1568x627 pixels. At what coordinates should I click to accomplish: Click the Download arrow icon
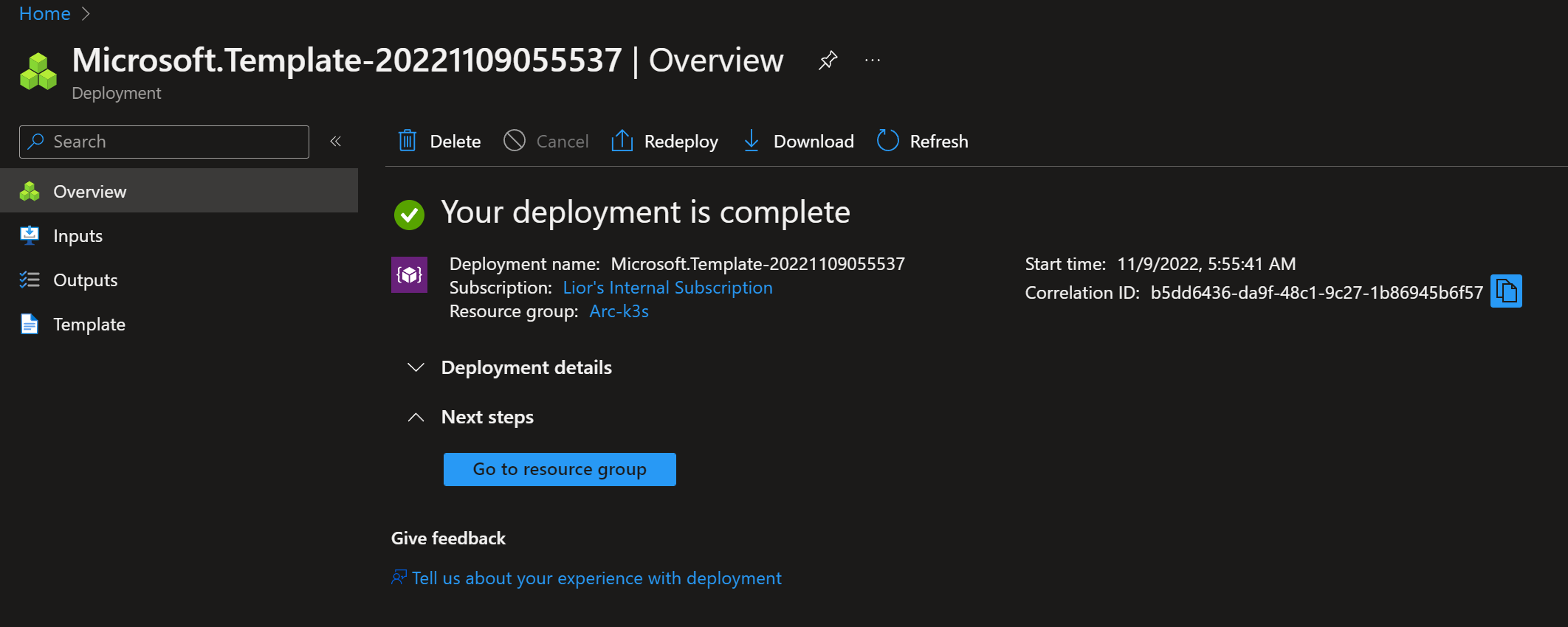coord(752,140)
